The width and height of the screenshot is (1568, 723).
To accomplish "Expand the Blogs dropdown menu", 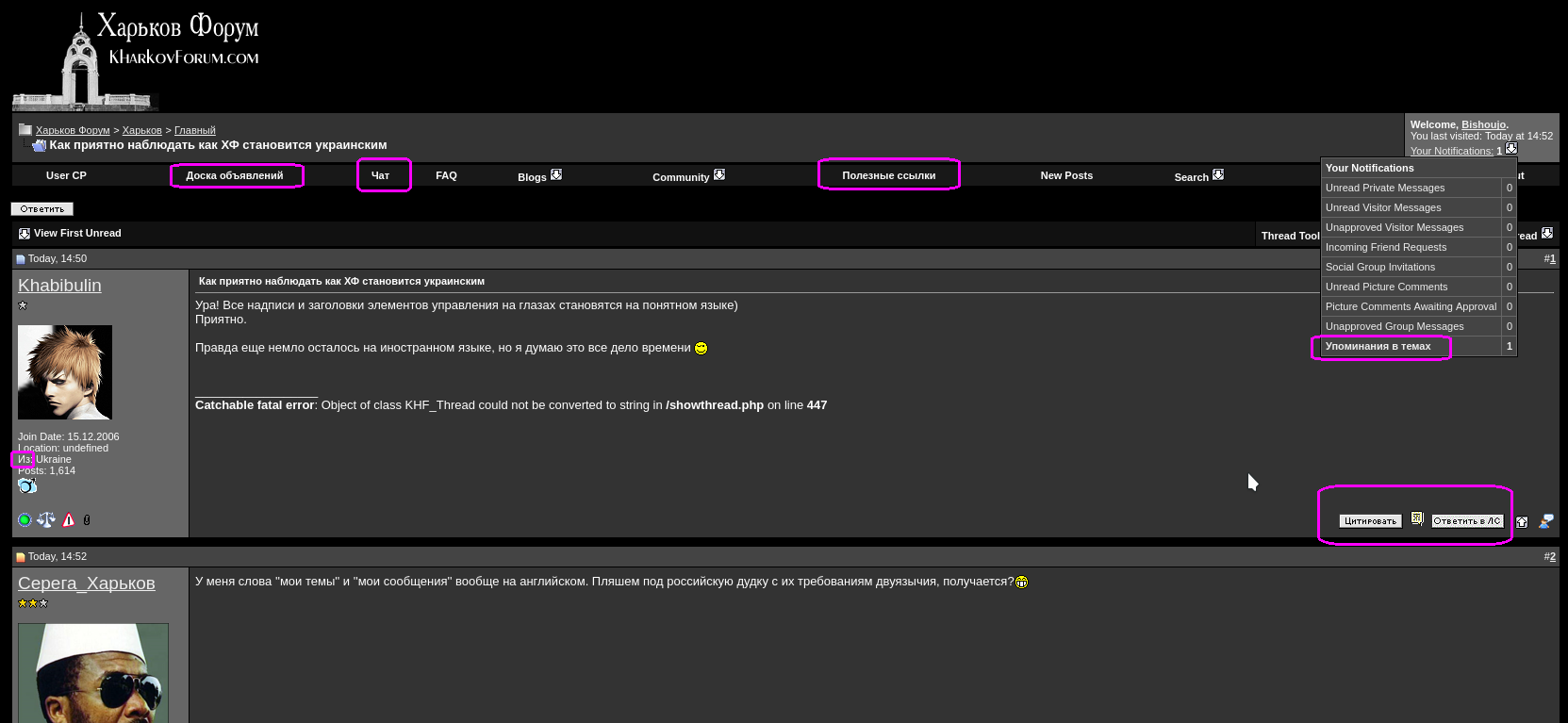I will pyautogui.click(x=556, y=174).
